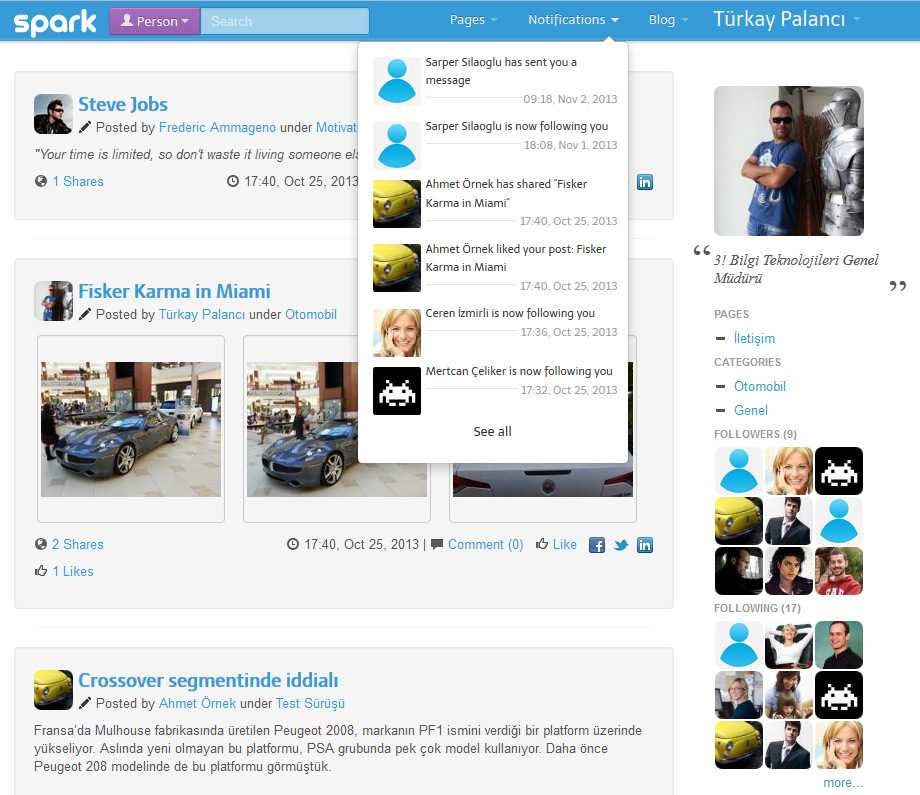Image resolution: width=920 pixels, height=795 pixels.
Task: Click the Spark logo
Action: (x=55, y=22)
